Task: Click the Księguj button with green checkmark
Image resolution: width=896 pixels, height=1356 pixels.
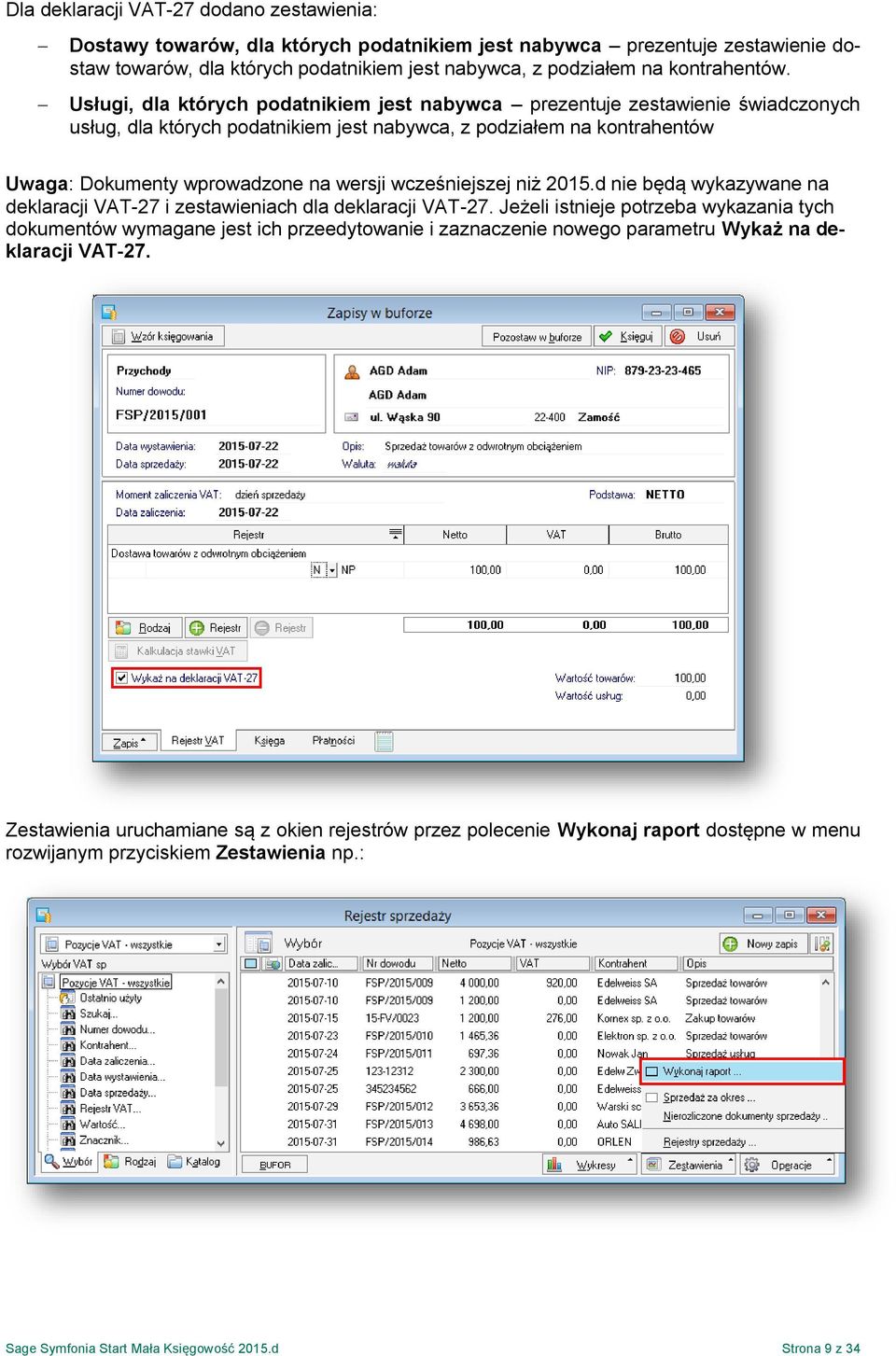Action: (x=628, y=336)
